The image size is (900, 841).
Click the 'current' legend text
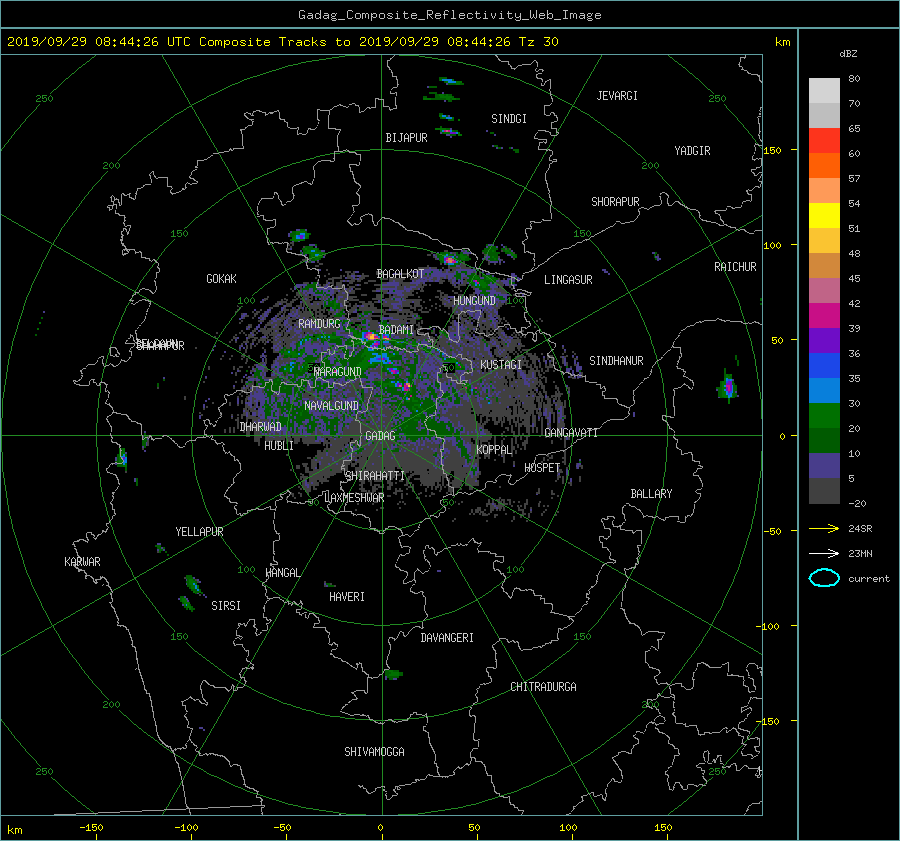pos(868,579)
